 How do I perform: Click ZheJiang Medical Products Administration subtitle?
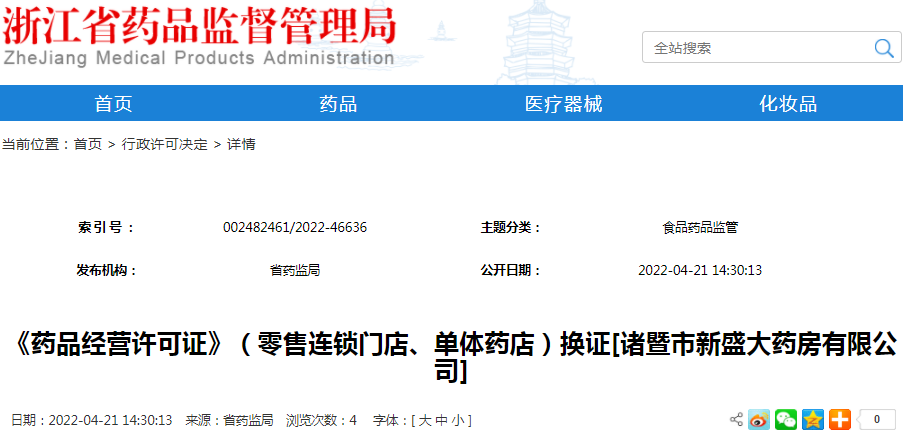pyautogui.click(x=199, y=58)
